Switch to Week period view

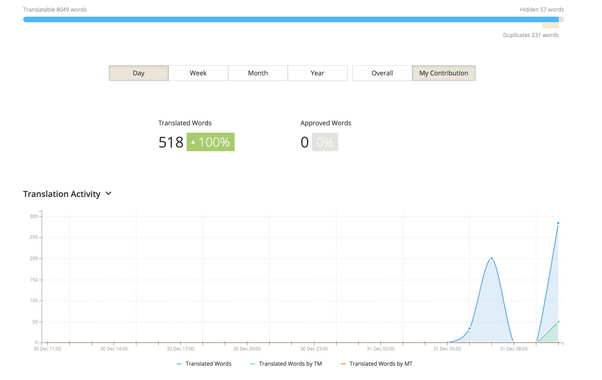[198, 73]
